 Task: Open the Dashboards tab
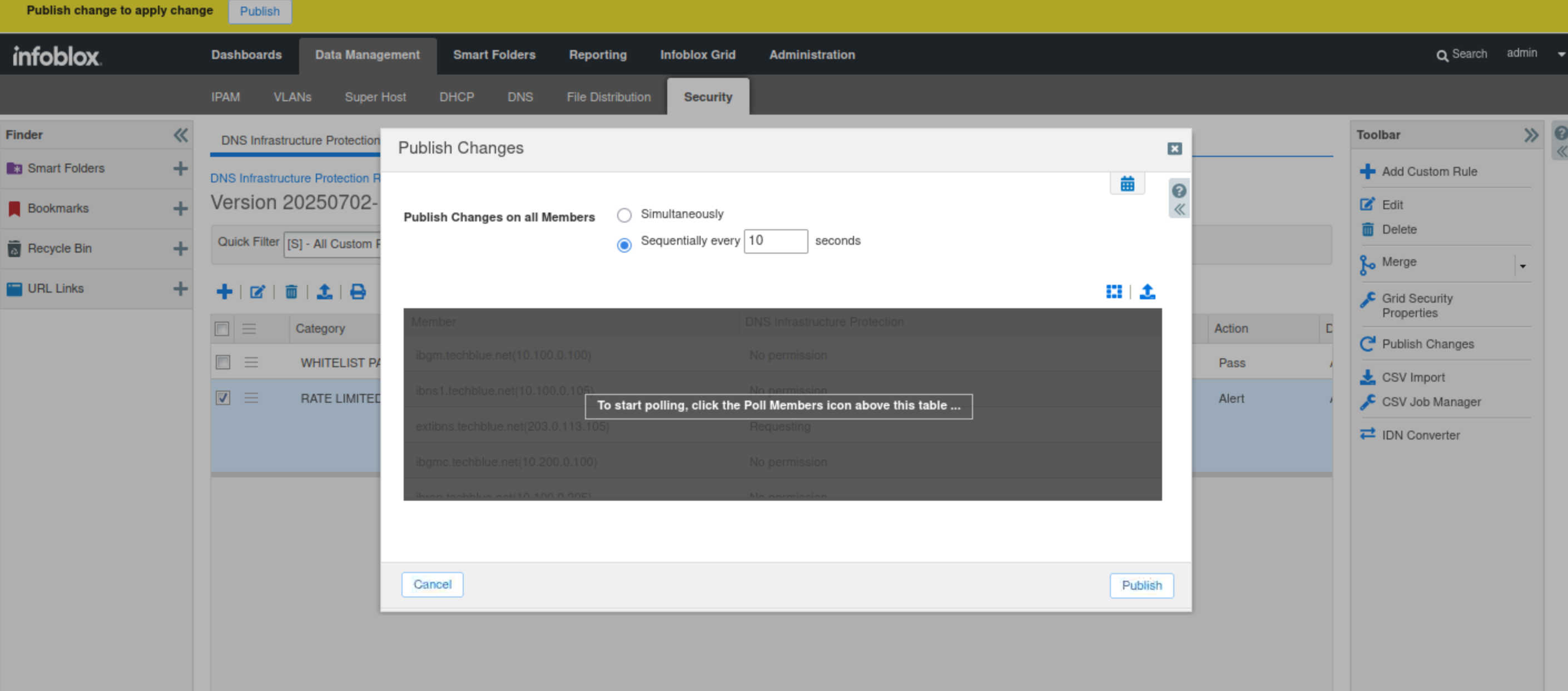click(246, 55)
